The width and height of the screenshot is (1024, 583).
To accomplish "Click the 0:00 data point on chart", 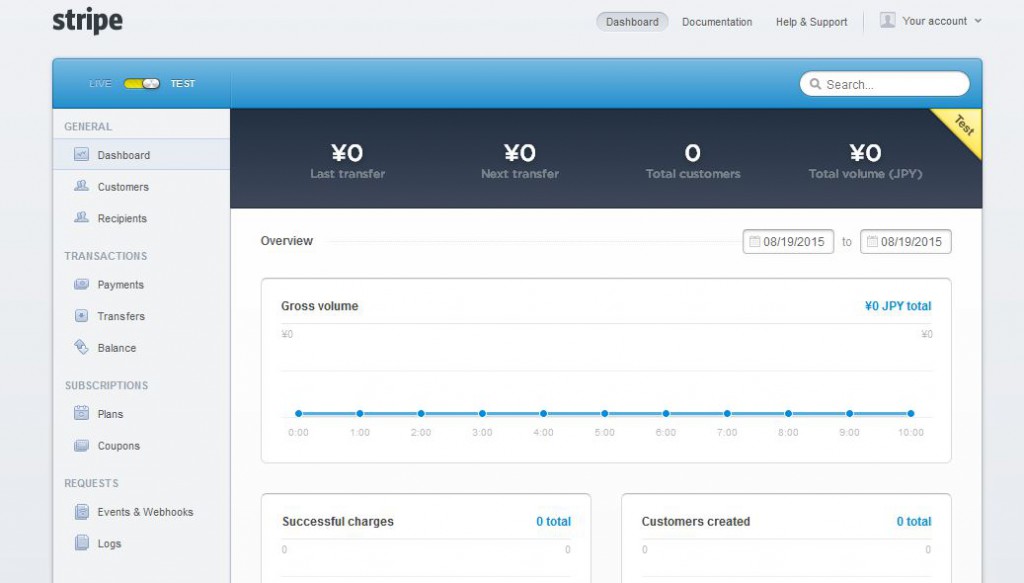I will [298, 413].
